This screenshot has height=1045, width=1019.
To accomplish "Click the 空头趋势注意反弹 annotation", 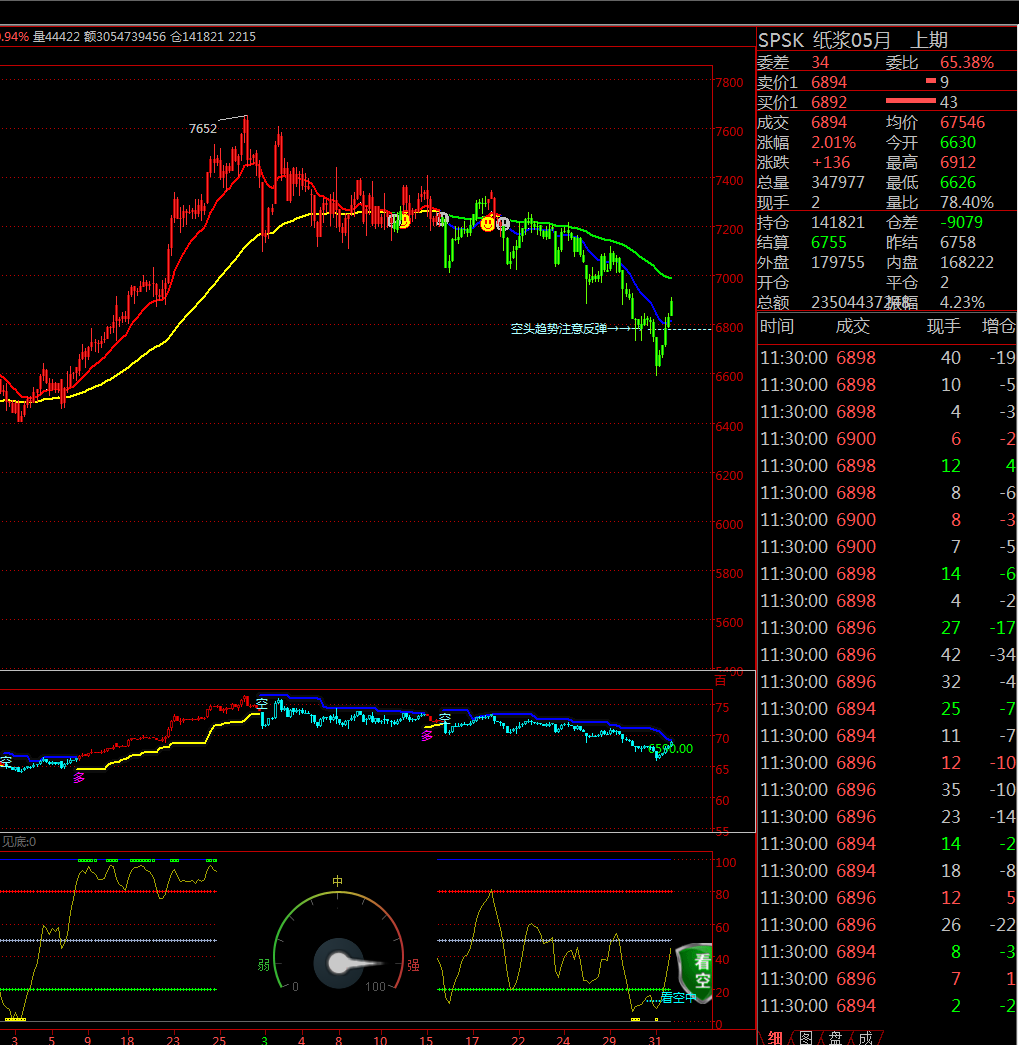I will point(558,328).
